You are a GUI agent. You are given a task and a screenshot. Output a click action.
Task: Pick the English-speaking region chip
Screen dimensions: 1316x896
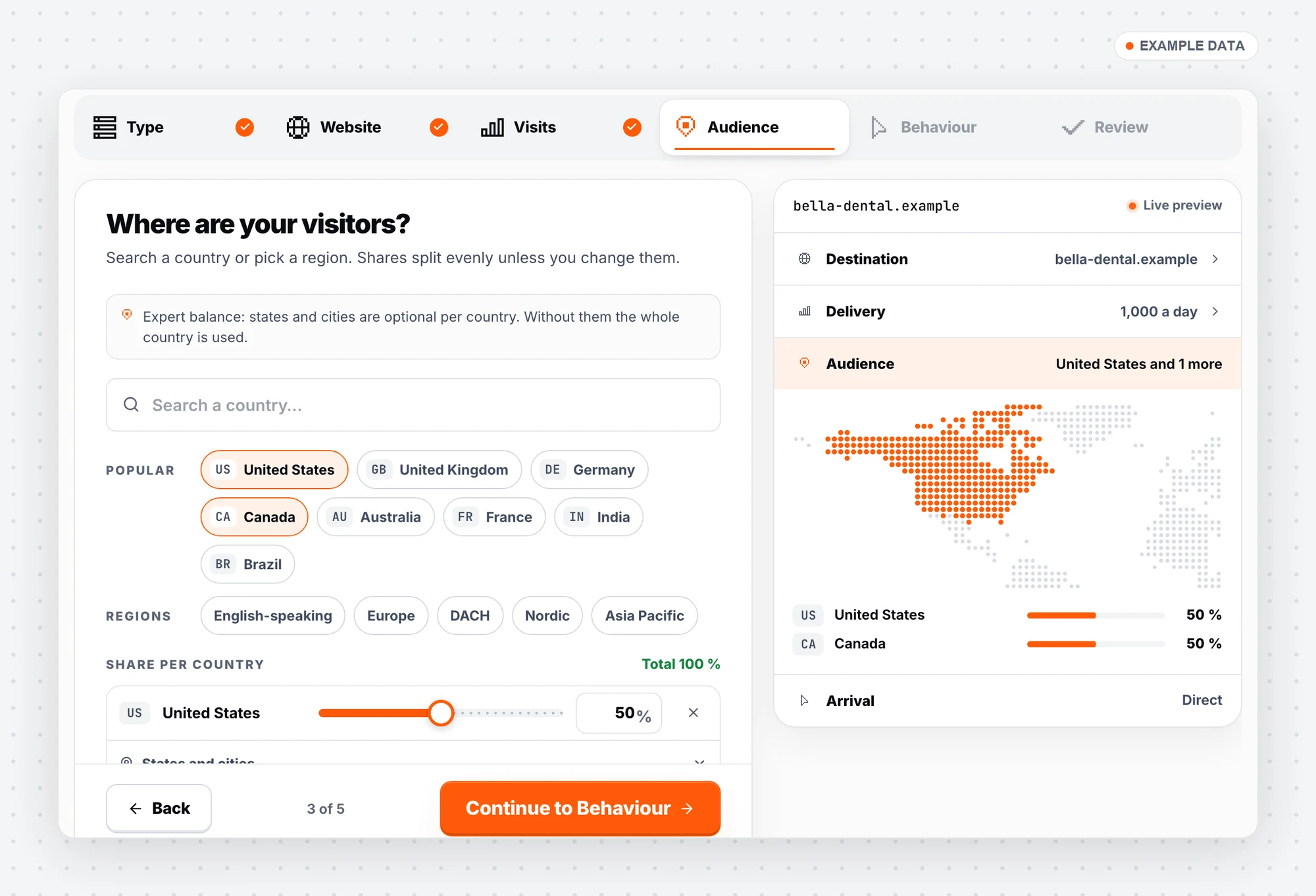[273, 616]
